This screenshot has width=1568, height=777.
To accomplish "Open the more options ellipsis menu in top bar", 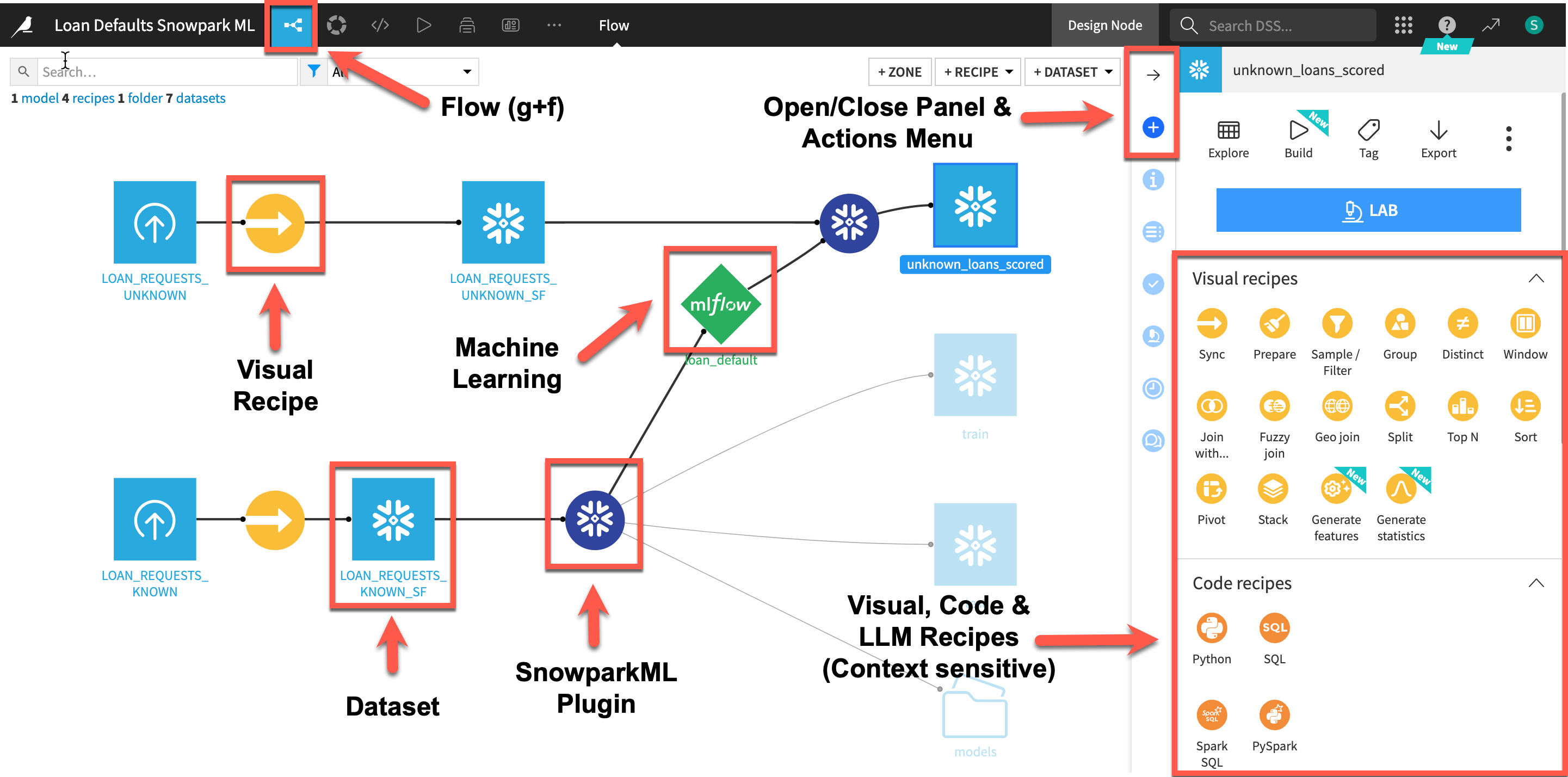I will pyautogui.click(x=553, y=26).
